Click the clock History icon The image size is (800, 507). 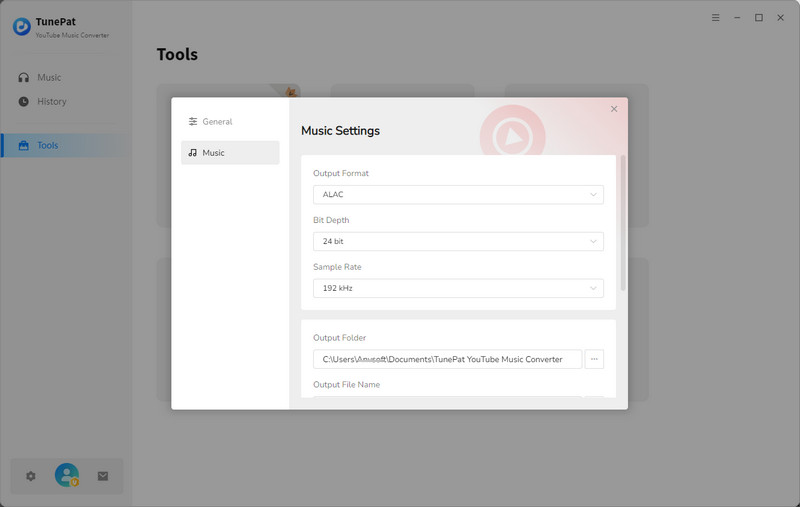23,102
